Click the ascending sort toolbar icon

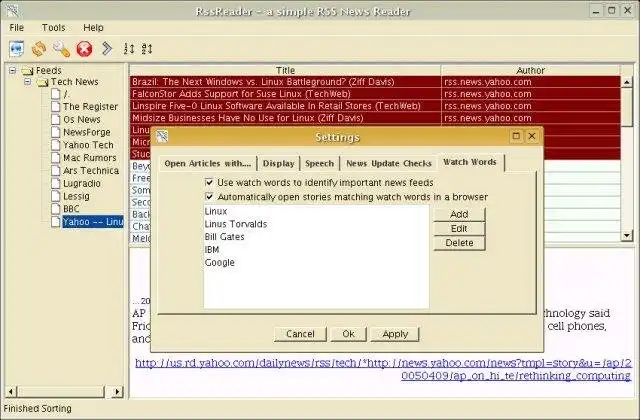[x=129, y=49]
